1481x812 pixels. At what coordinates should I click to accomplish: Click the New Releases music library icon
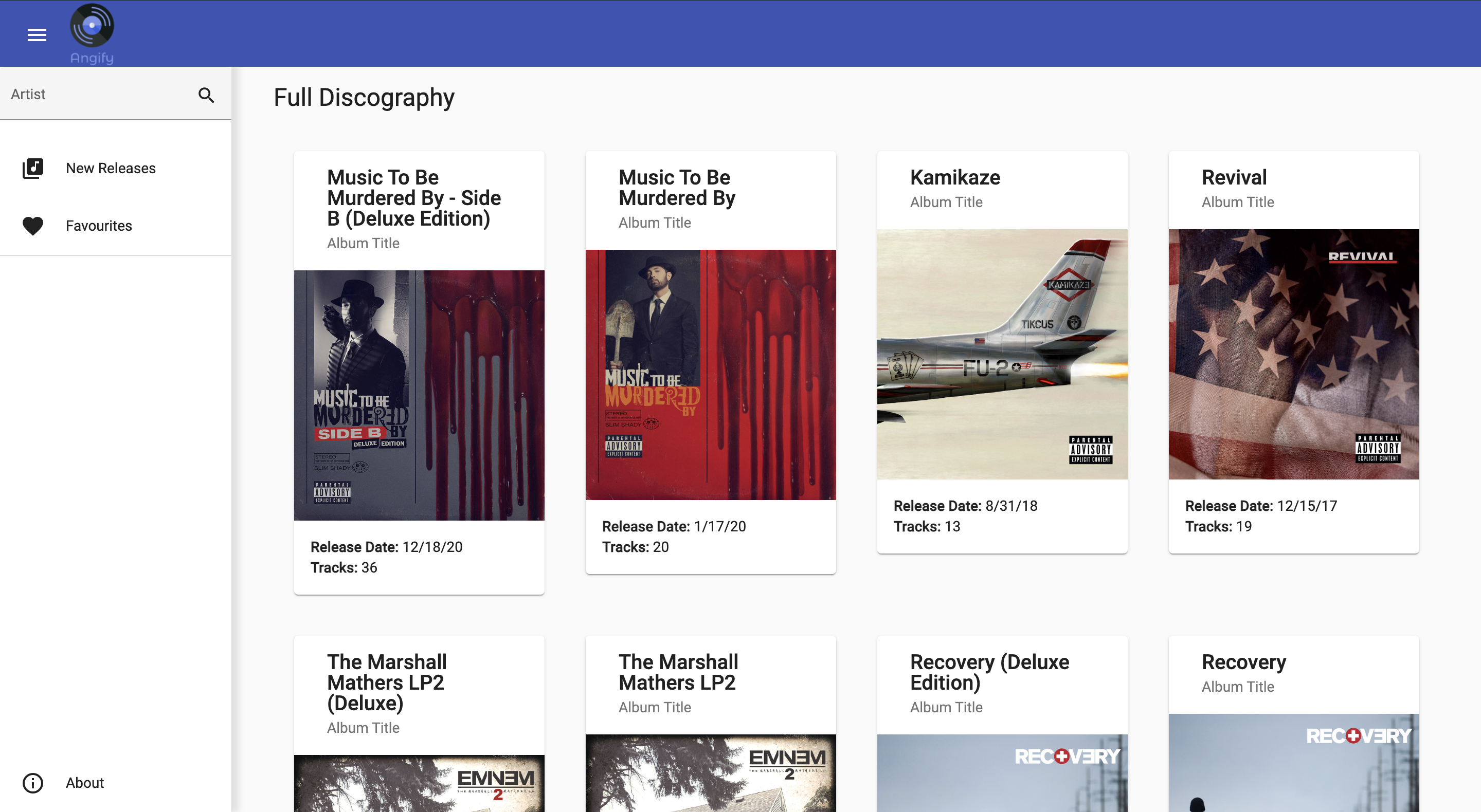(33, 169)
